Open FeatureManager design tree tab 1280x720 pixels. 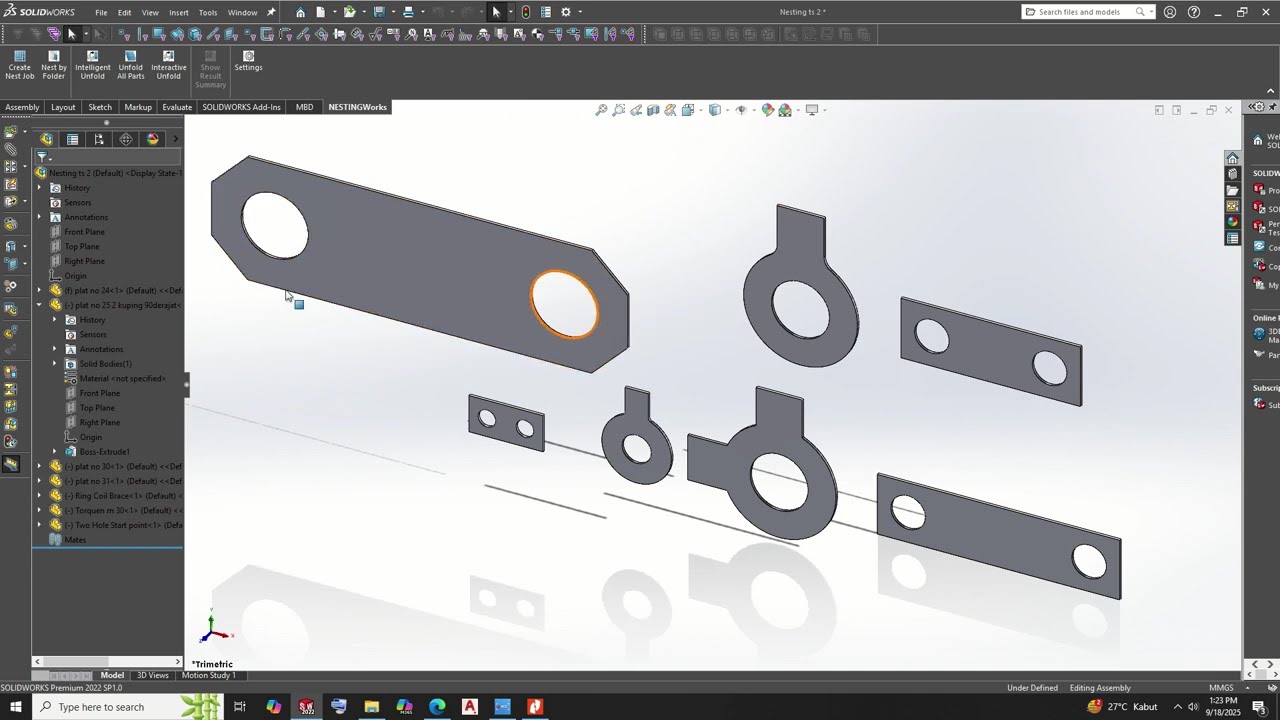coord(46,139)
